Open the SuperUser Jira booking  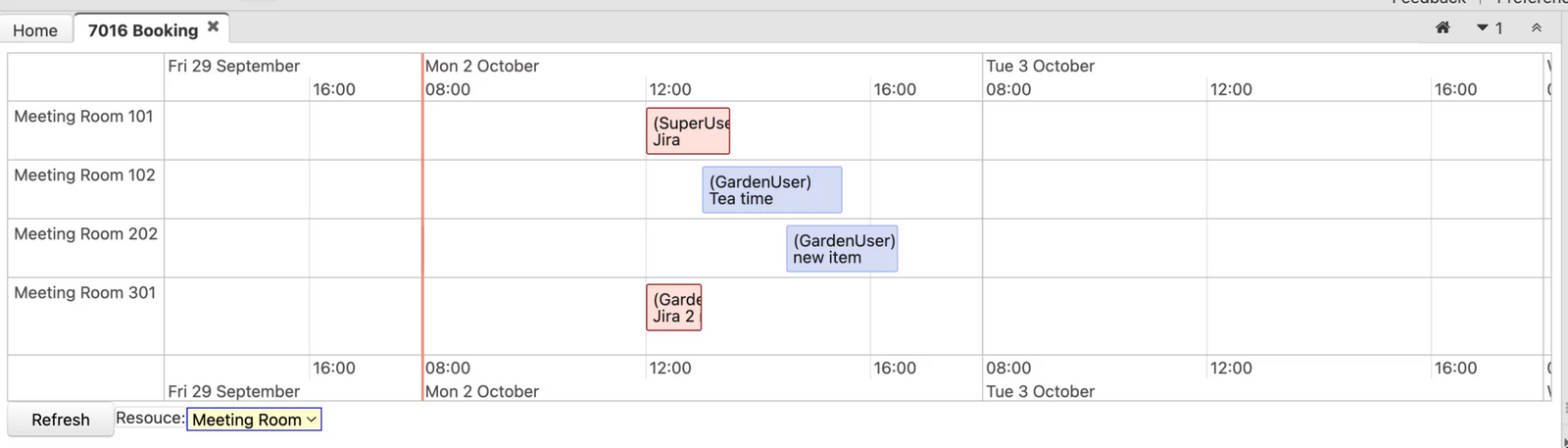tap(688, 131)
